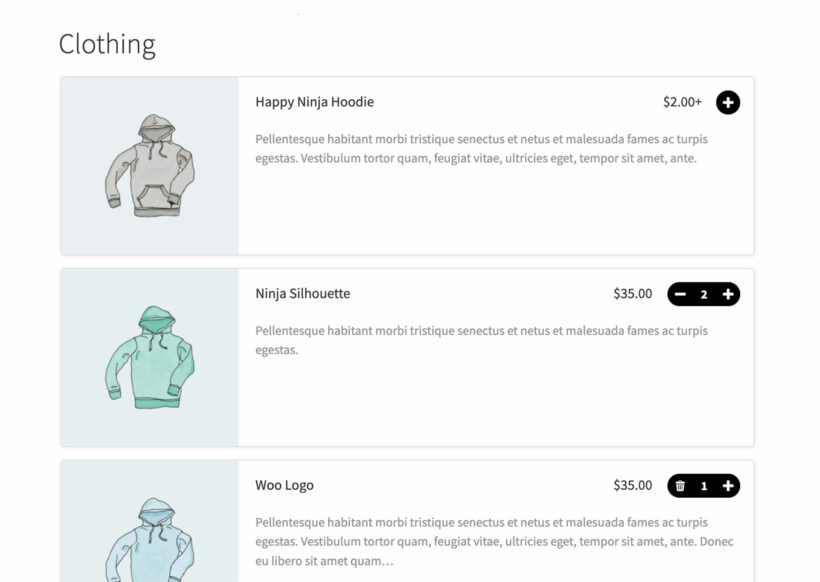This screenshot has height=582, width=820.
Task: Open the Happy Ninja Hoodie product page
Action: 315,102
